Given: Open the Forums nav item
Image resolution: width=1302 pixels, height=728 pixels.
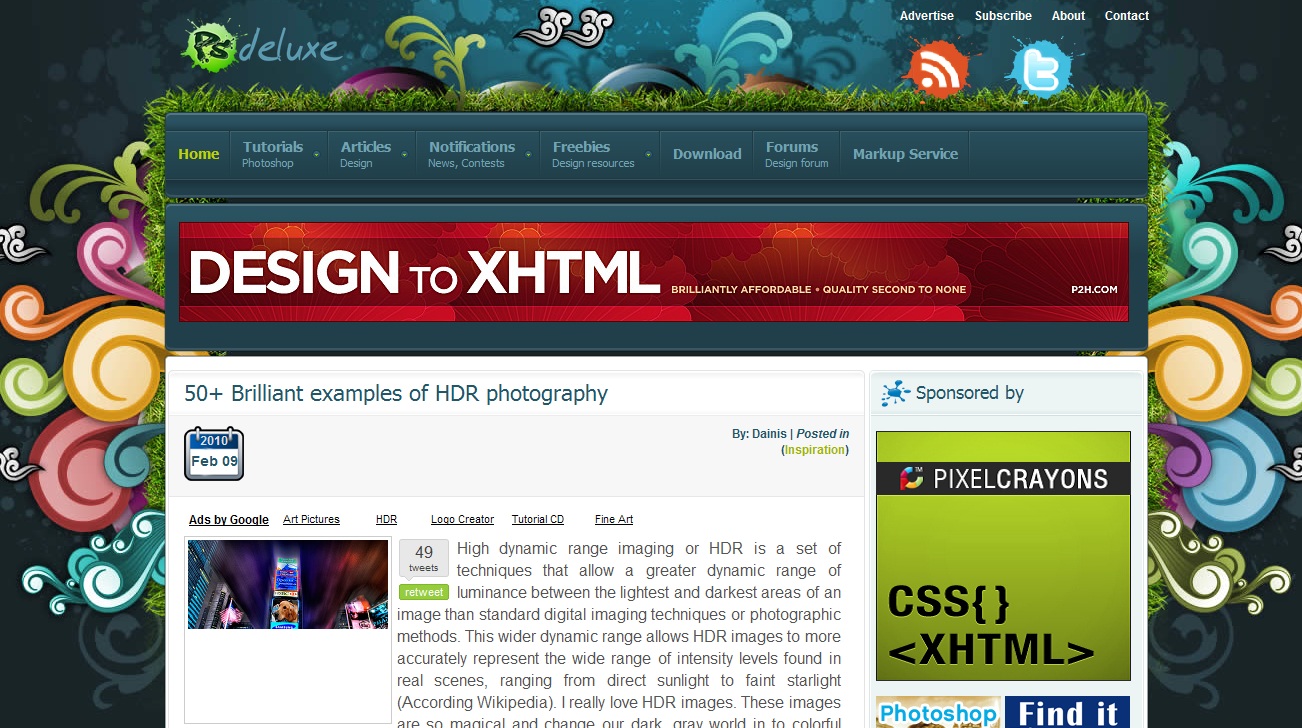Looking at the screenshot, I should click(x=796, y=154).
